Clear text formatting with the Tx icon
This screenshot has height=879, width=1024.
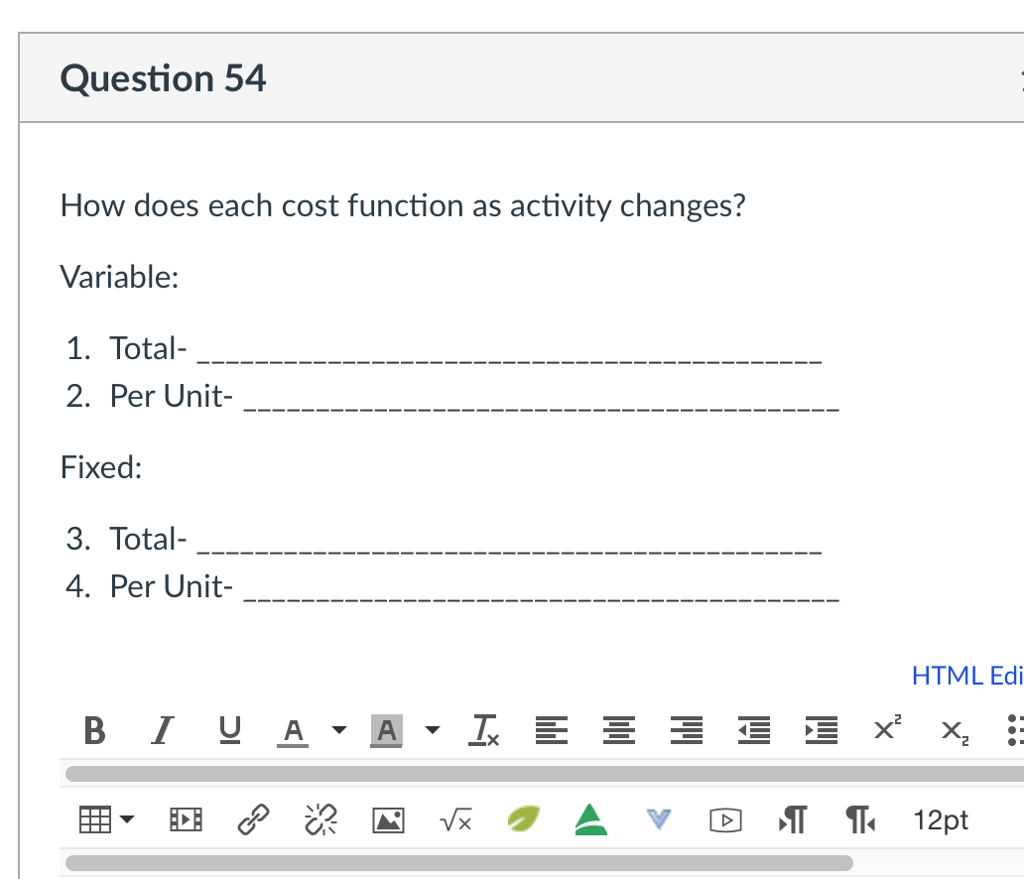(x=484, y=731)
